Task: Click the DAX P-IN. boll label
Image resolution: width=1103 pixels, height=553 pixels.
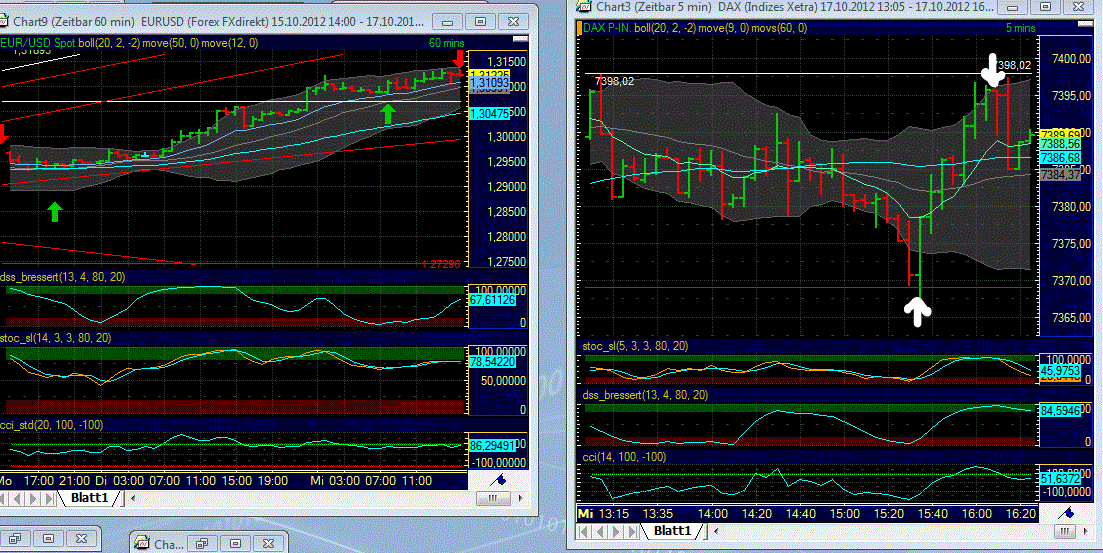Action: point(695,28)
